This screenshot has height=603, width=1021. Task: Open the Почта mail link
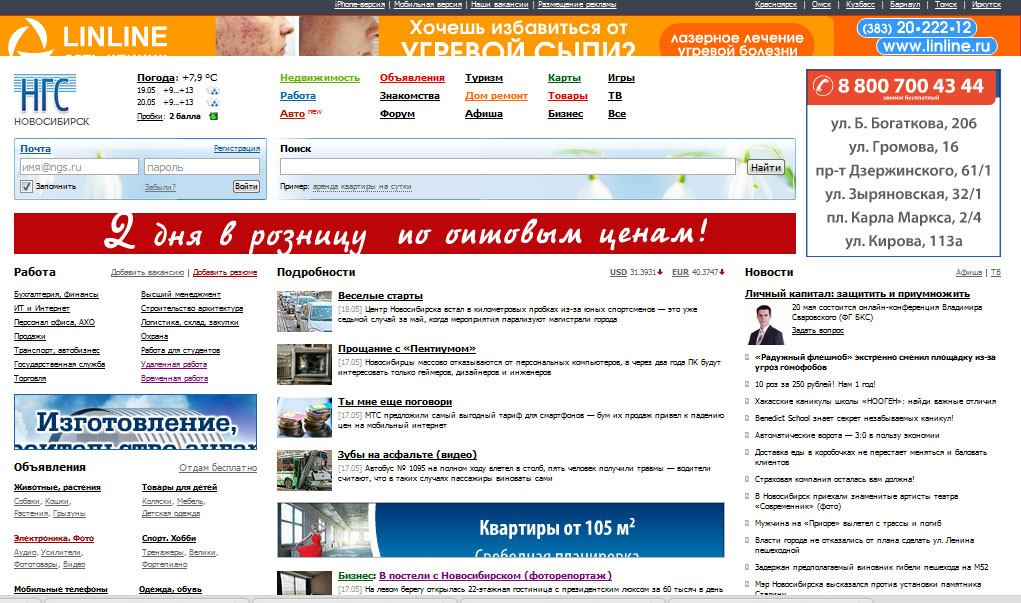click(35, 148)
